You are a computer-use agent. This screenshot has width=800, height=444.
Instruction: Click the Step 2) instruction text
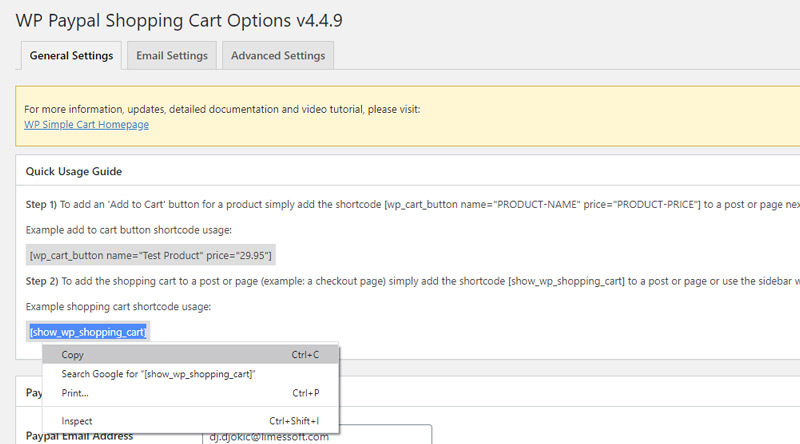pyautogui.click(x=413, y=281)
